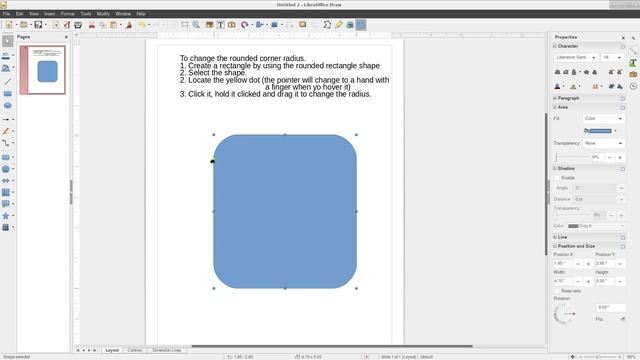Open the File menu
The width and height of the screenshot is (640, 360).
point(6,14)
